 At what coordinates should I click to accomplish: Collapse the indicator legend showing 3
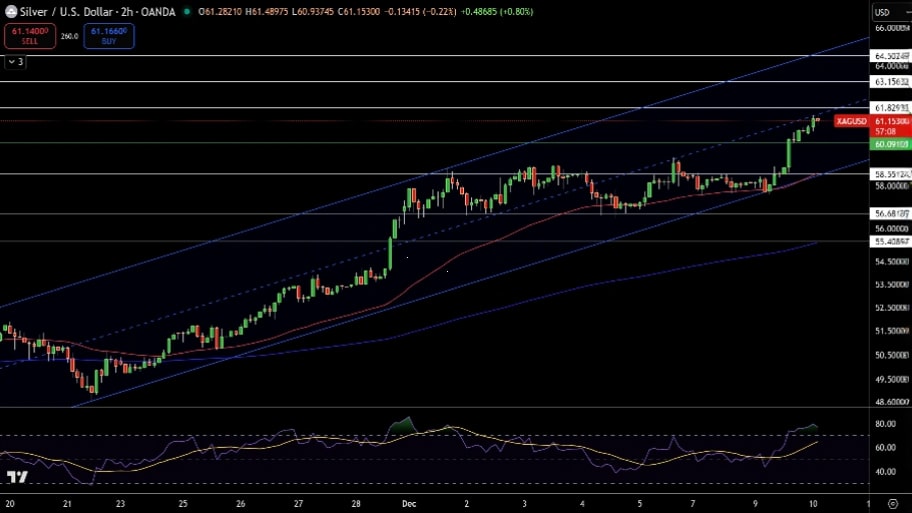click(15, 62)
